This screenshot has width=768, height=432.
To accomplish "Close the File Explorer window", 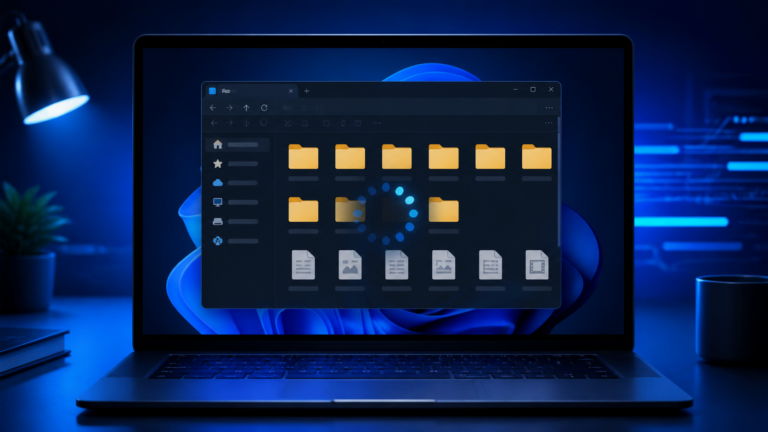I will [x=551, y=90].
